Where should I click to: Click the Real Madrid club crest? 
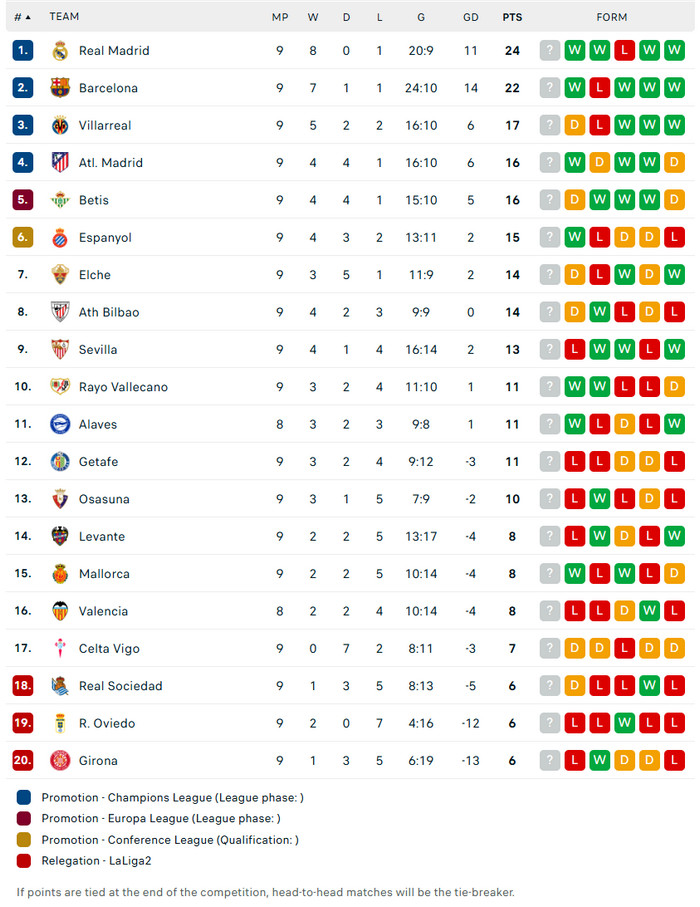pos(60,51)
